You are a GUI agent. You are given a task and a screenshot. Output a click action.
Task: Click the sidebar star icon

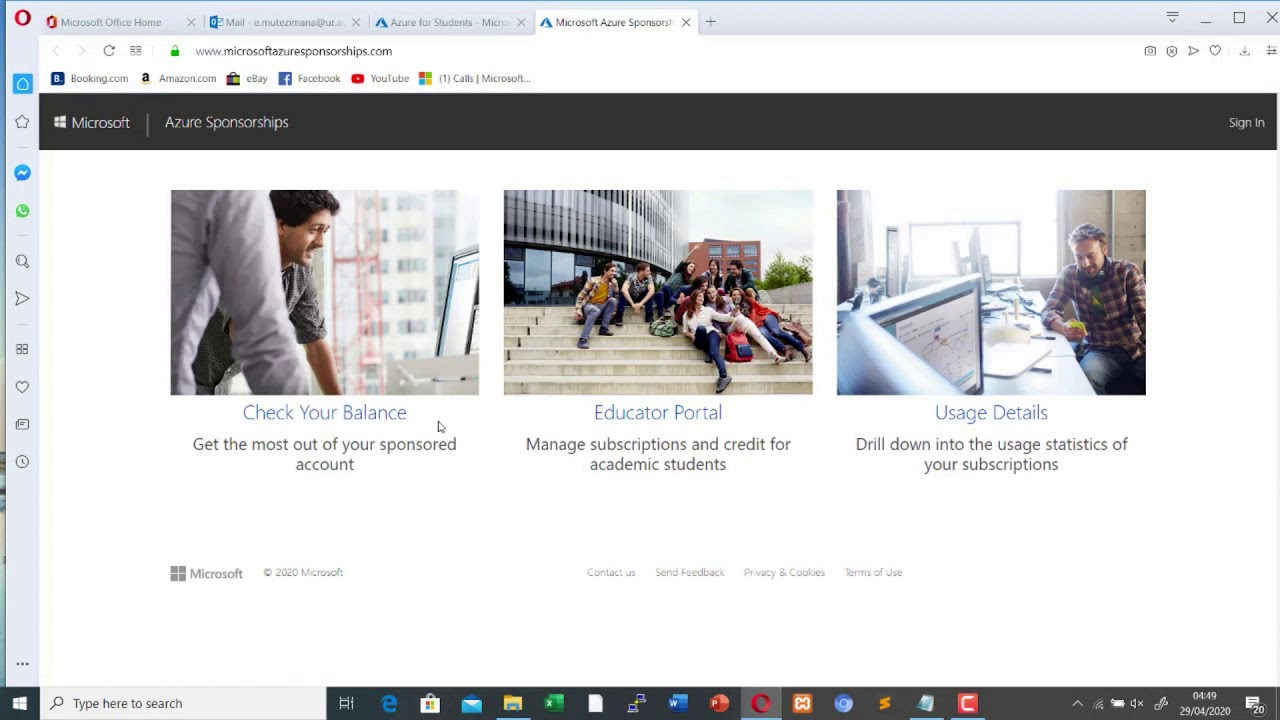22,122
